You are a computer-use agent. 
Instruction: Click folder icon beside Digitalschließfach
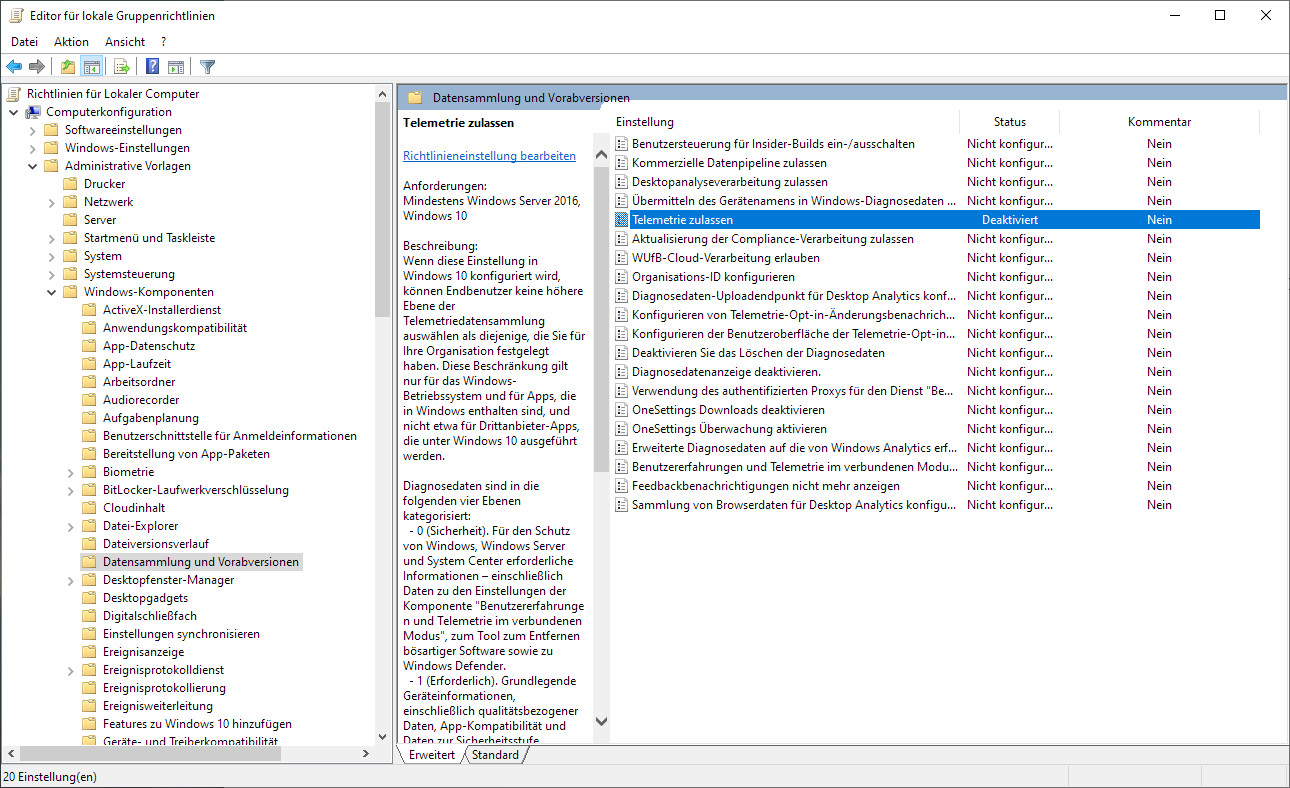pos(89,616)
